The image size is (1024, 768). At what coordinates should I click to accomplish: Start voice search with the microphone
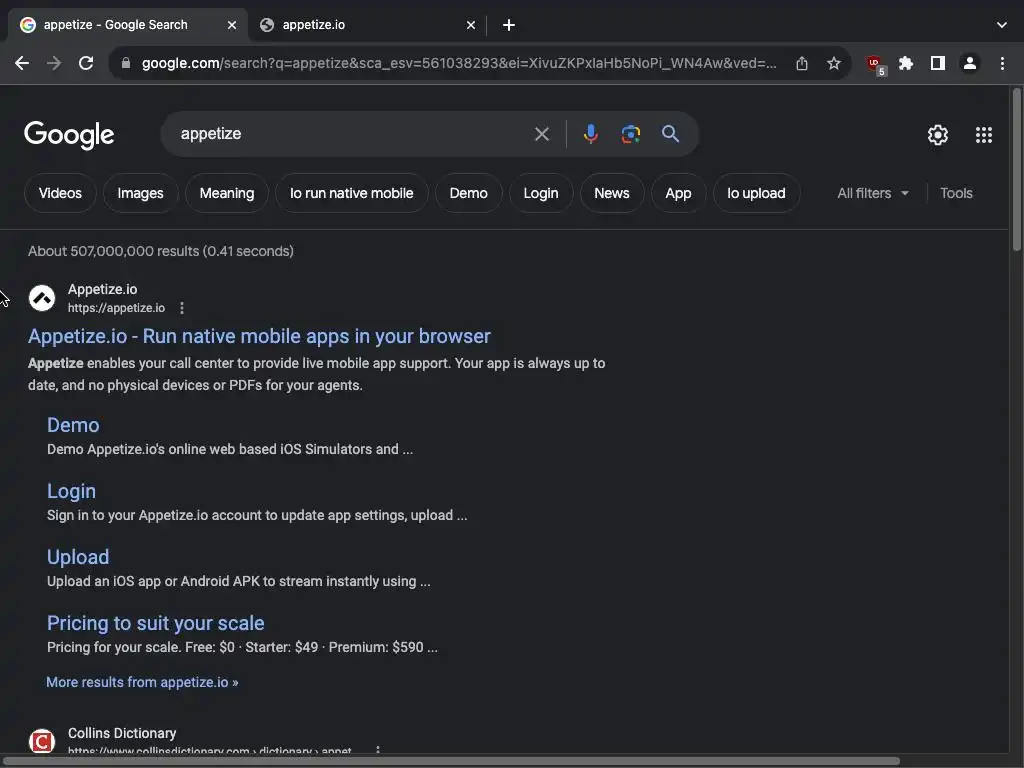point(590,134)
